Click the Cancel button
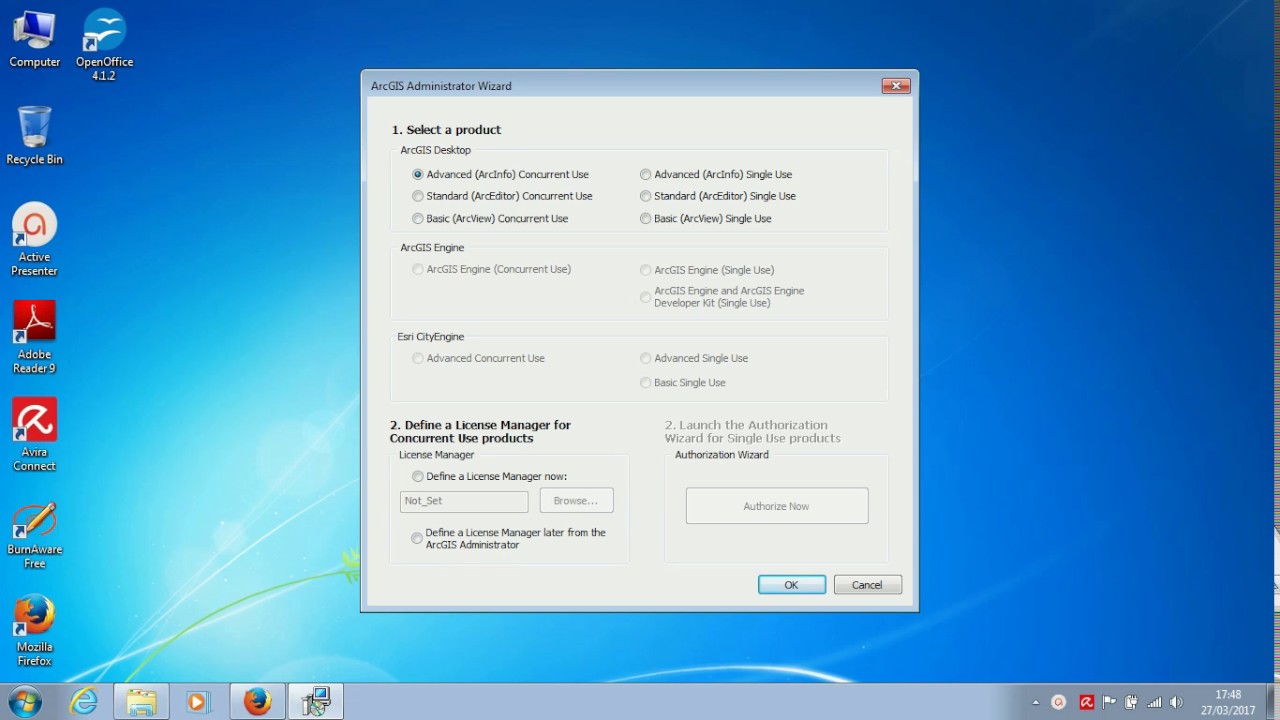Screen dimensions: 1280x720 point(867,585)
